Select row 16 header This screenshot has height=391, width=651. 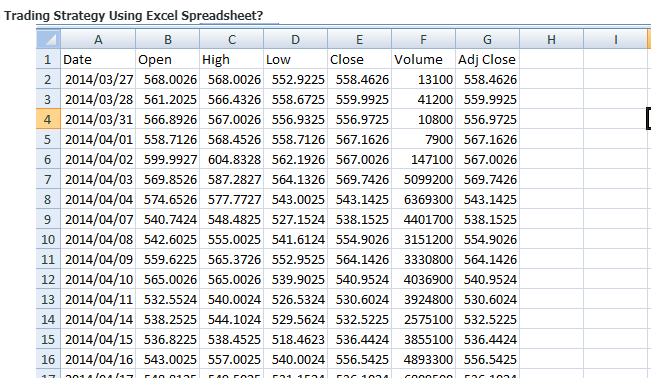[48, 359]
